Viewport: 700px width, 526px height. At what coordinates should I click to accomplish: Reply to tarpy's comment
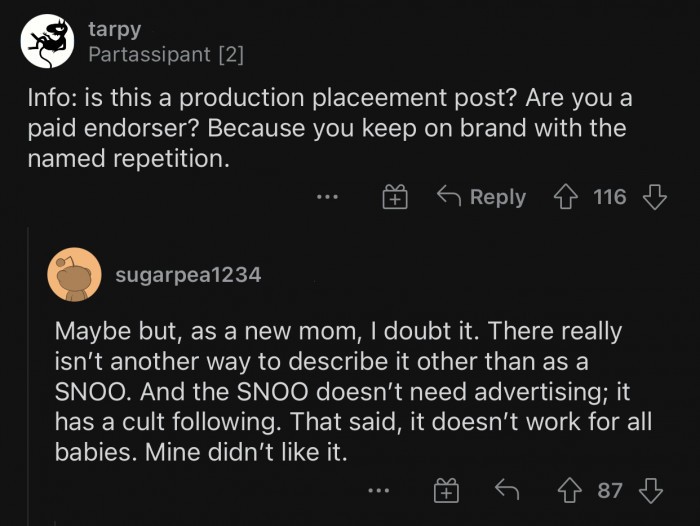click(481, 196)
